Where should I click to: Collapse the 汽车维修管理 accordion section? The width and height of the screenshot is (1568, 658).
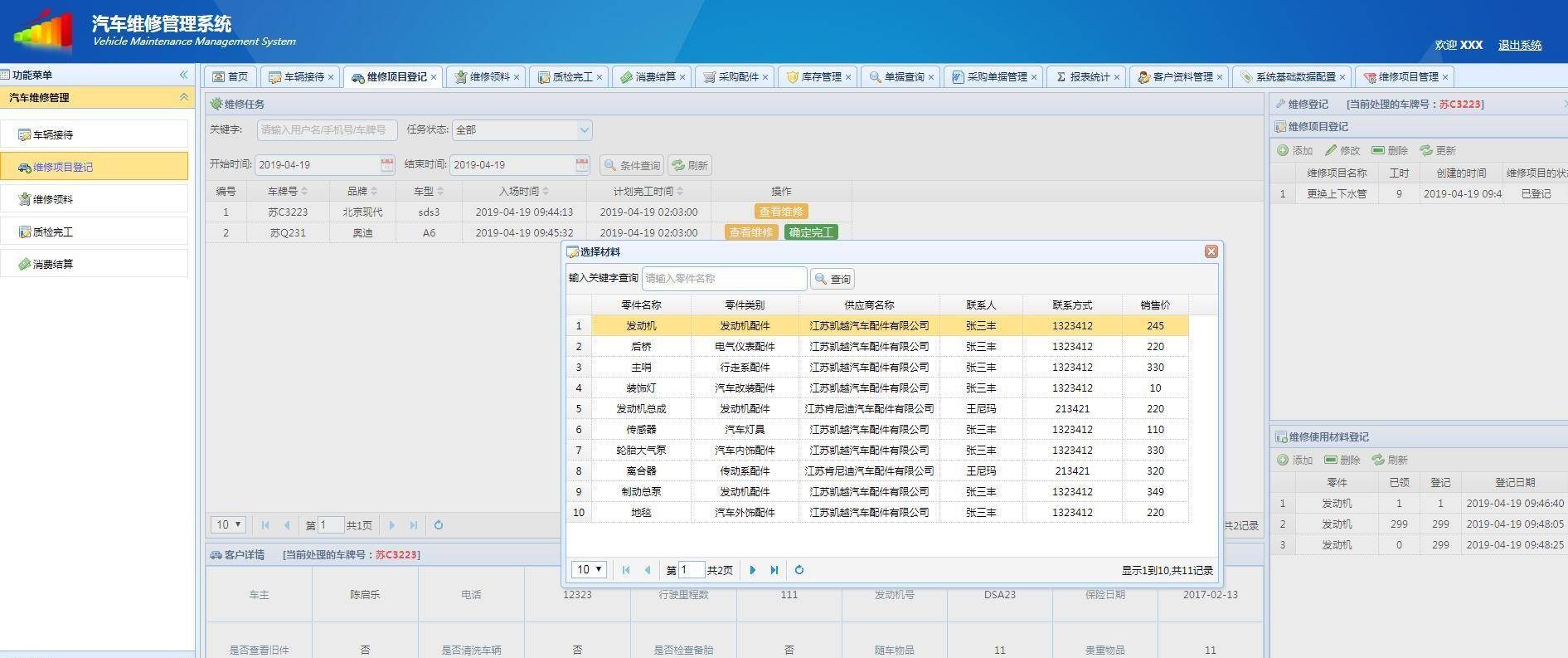(x=183, y=97)
